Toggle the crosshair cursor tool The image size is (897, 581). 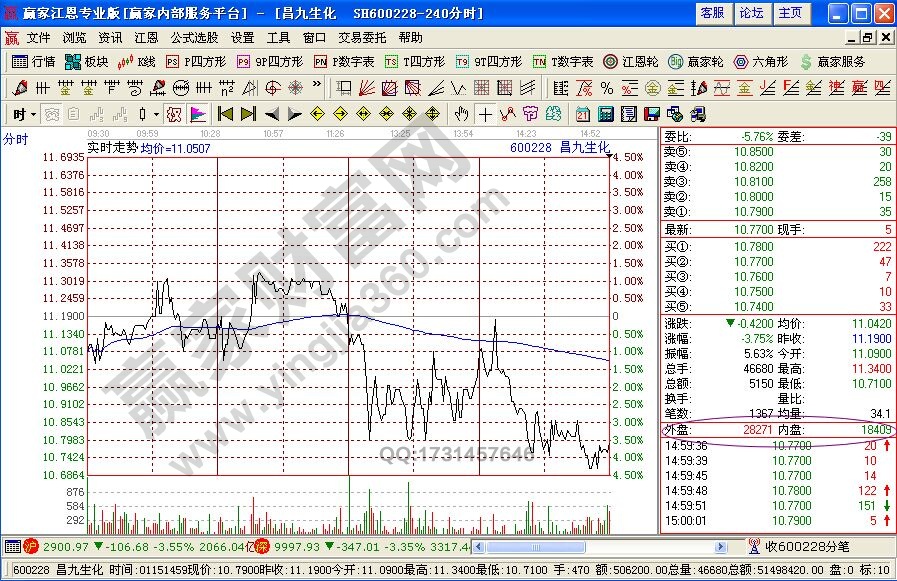click(x=485, y=113)
